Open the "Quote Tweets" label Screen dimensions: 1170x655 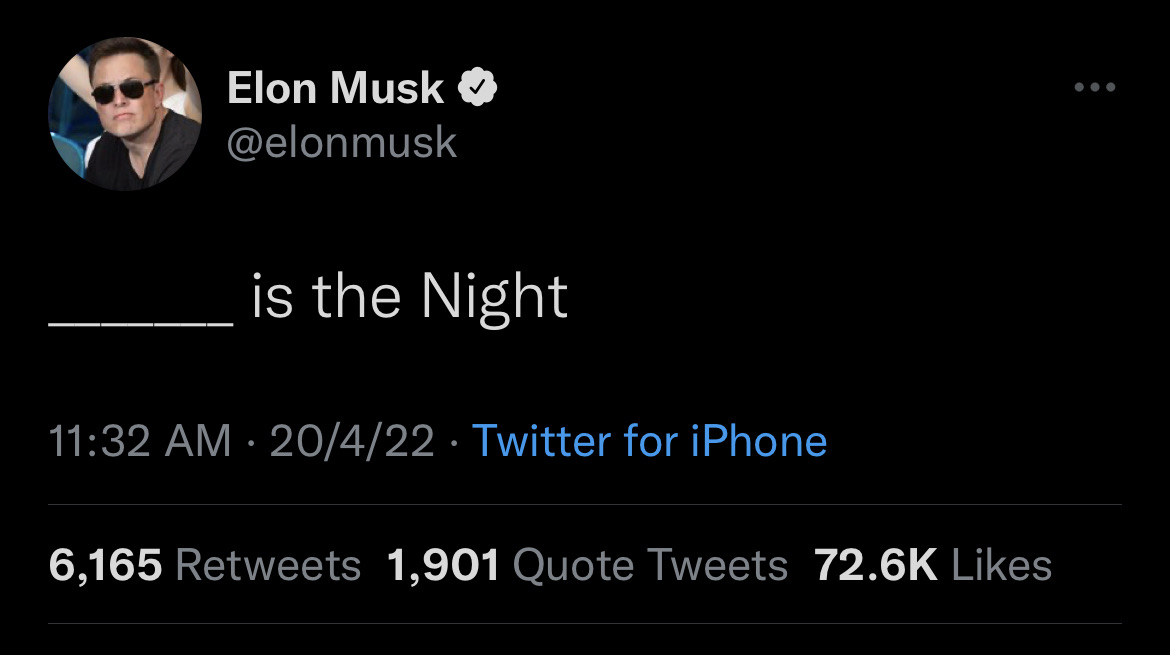point(650,566)
